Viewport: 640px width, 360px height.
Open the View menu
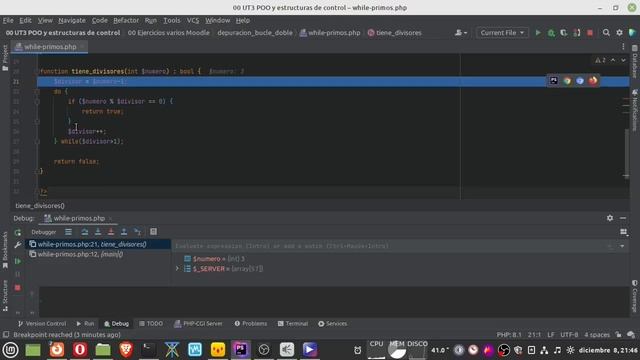click(45, 20)
